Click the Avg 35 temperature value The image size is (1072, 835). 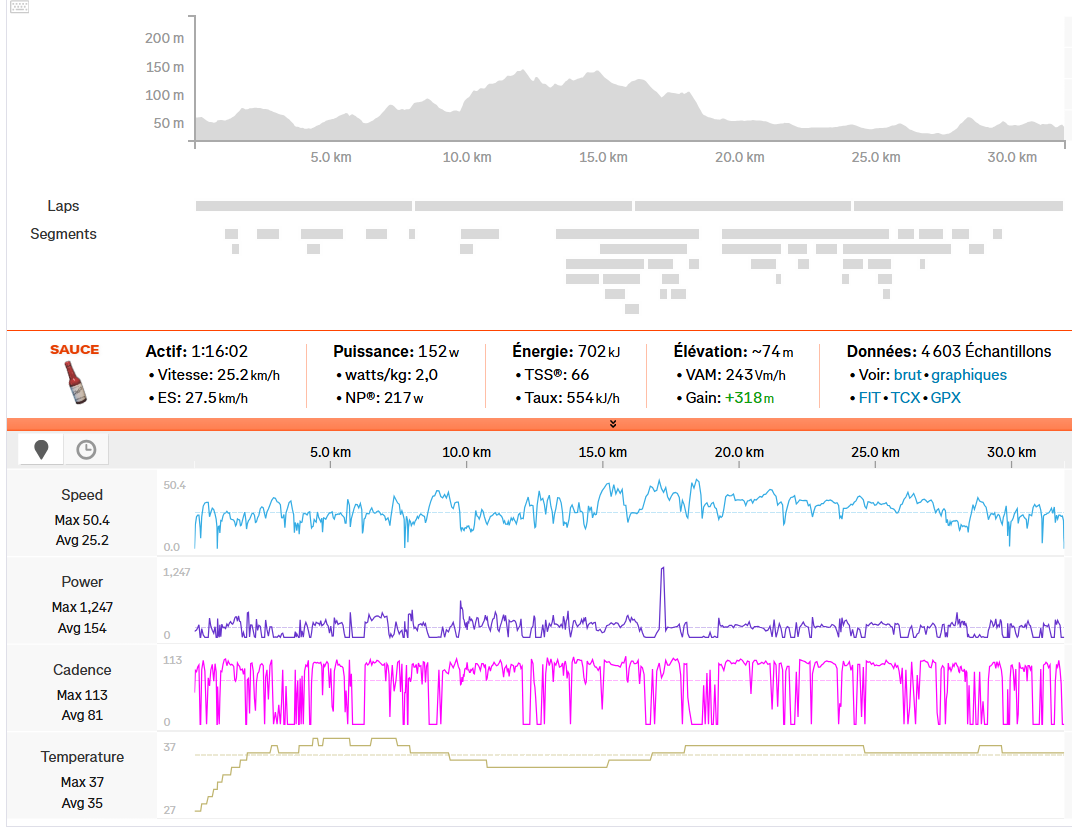82,803
